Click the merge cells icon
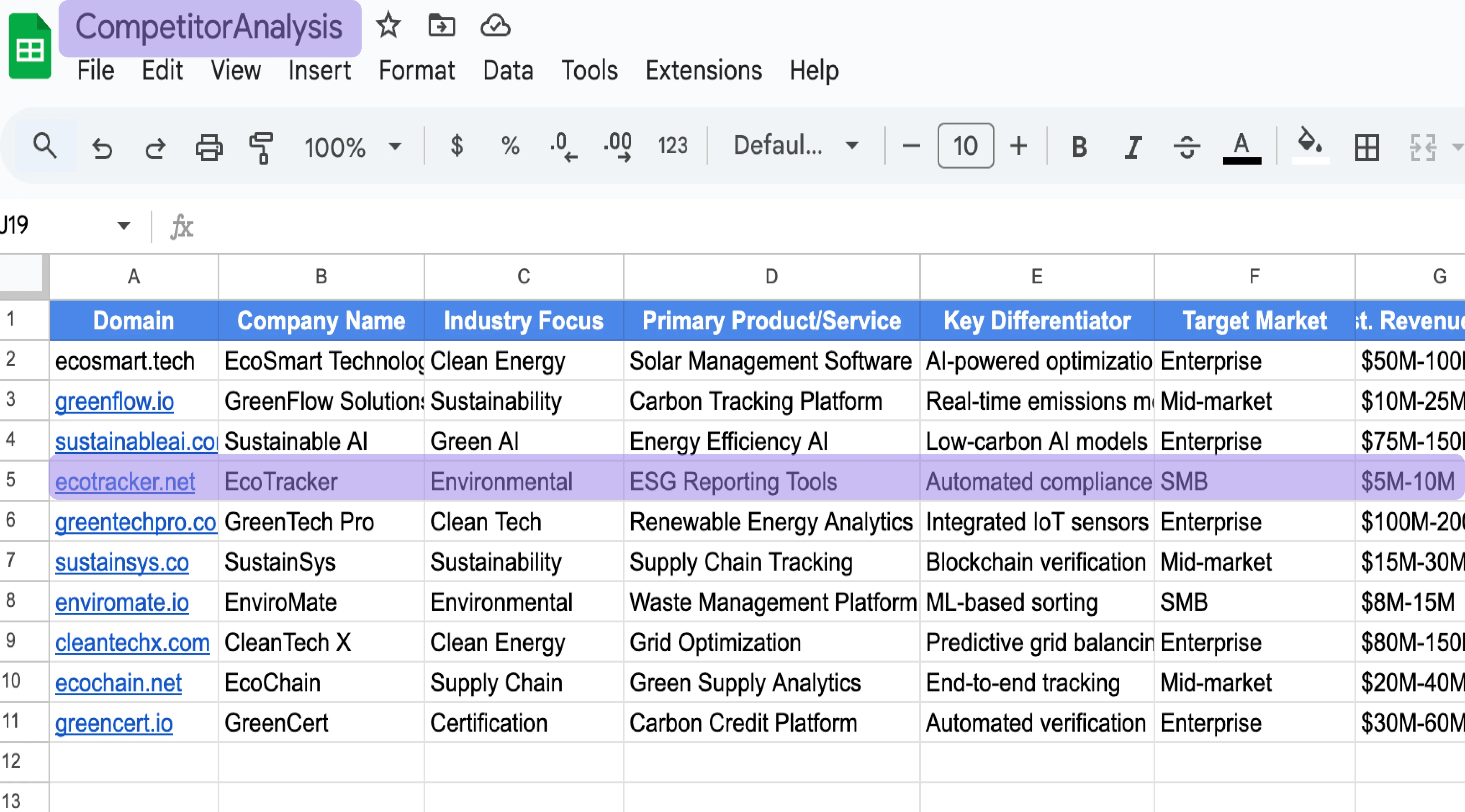Image resolution: width=1465 pixels, height=812 pixels. tap(1423, 147)
